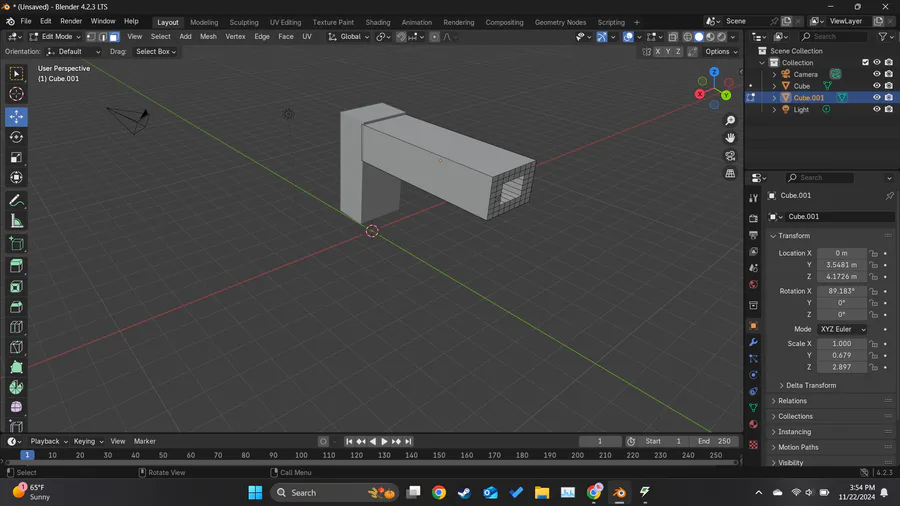Screen dimensions: 900x506
Task: Switch to the Shading workspace tab
Action: click(378, 22)
